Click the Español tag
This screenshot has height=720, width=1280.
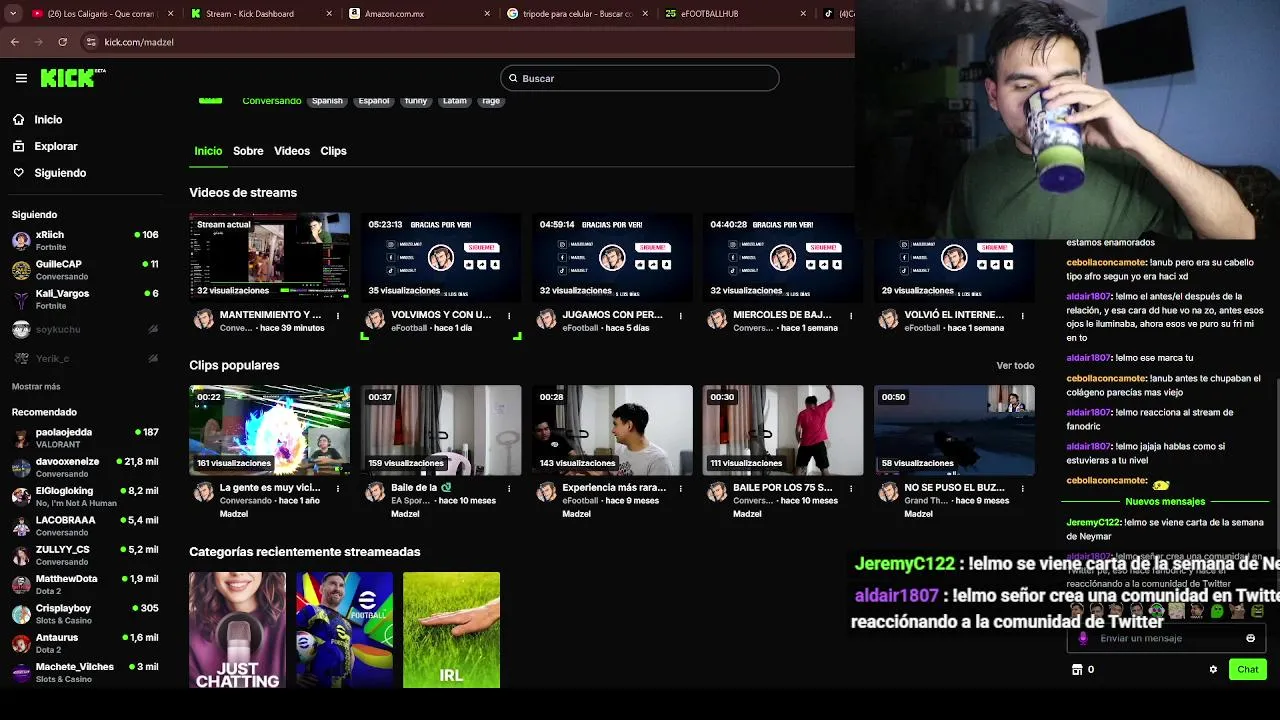coord(374,101)
